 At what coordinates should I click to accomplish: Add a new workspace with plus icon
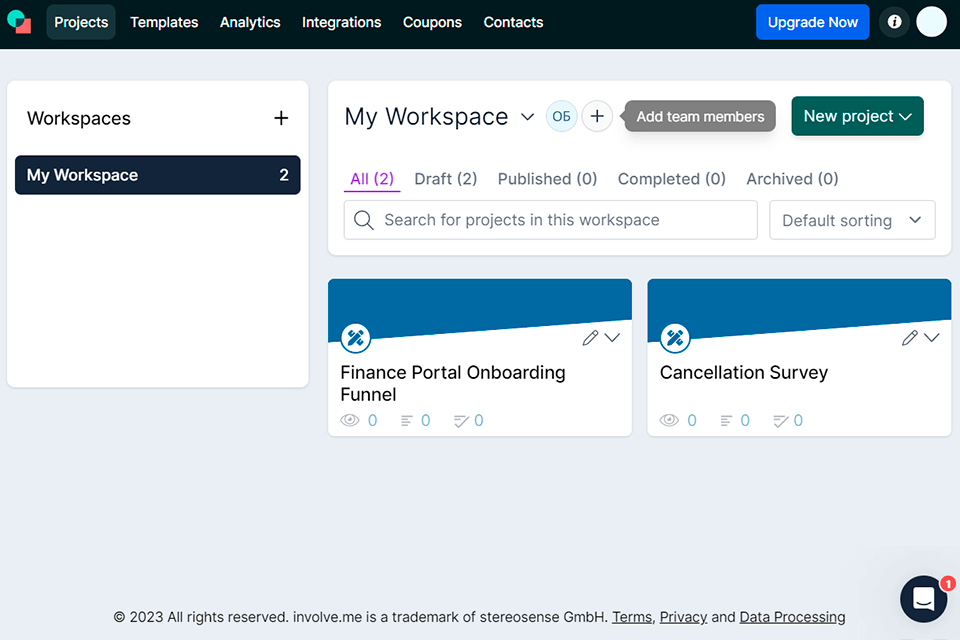click(281, 118)
